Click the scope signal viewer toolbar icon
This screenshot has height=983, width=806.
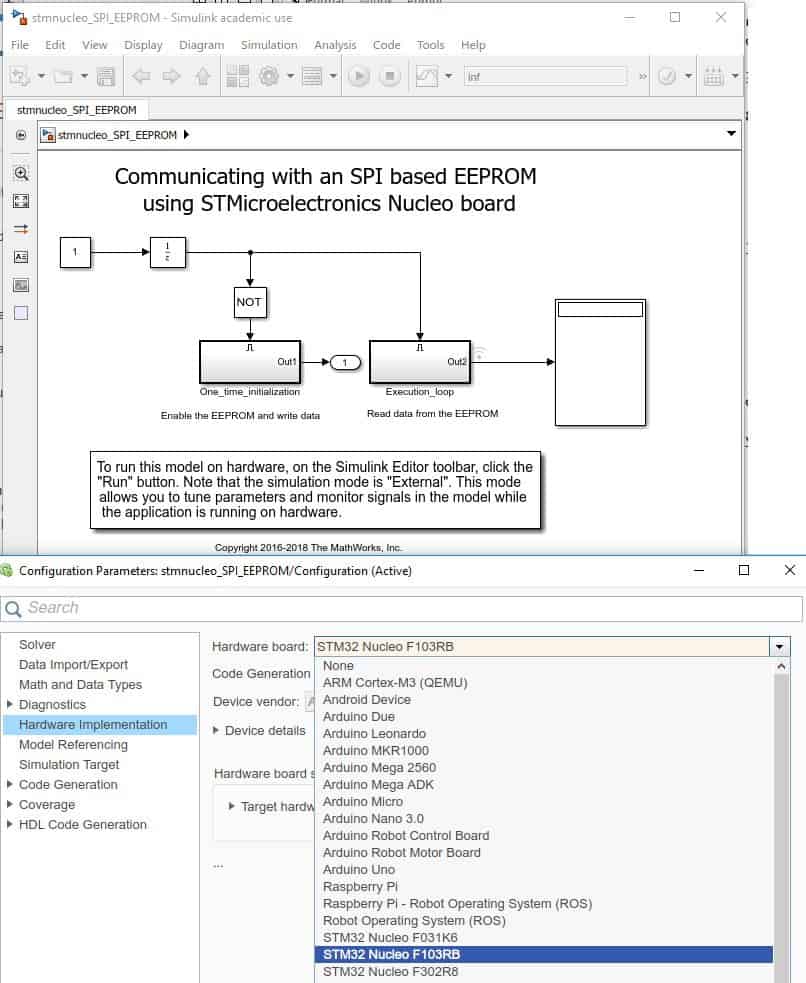[x=427, y=76]
